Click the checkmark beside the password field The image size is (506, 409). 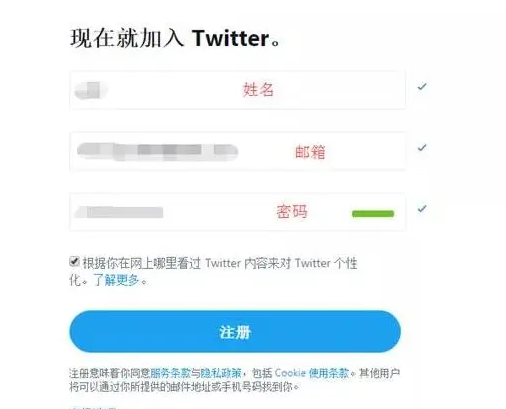coord(422,209)
